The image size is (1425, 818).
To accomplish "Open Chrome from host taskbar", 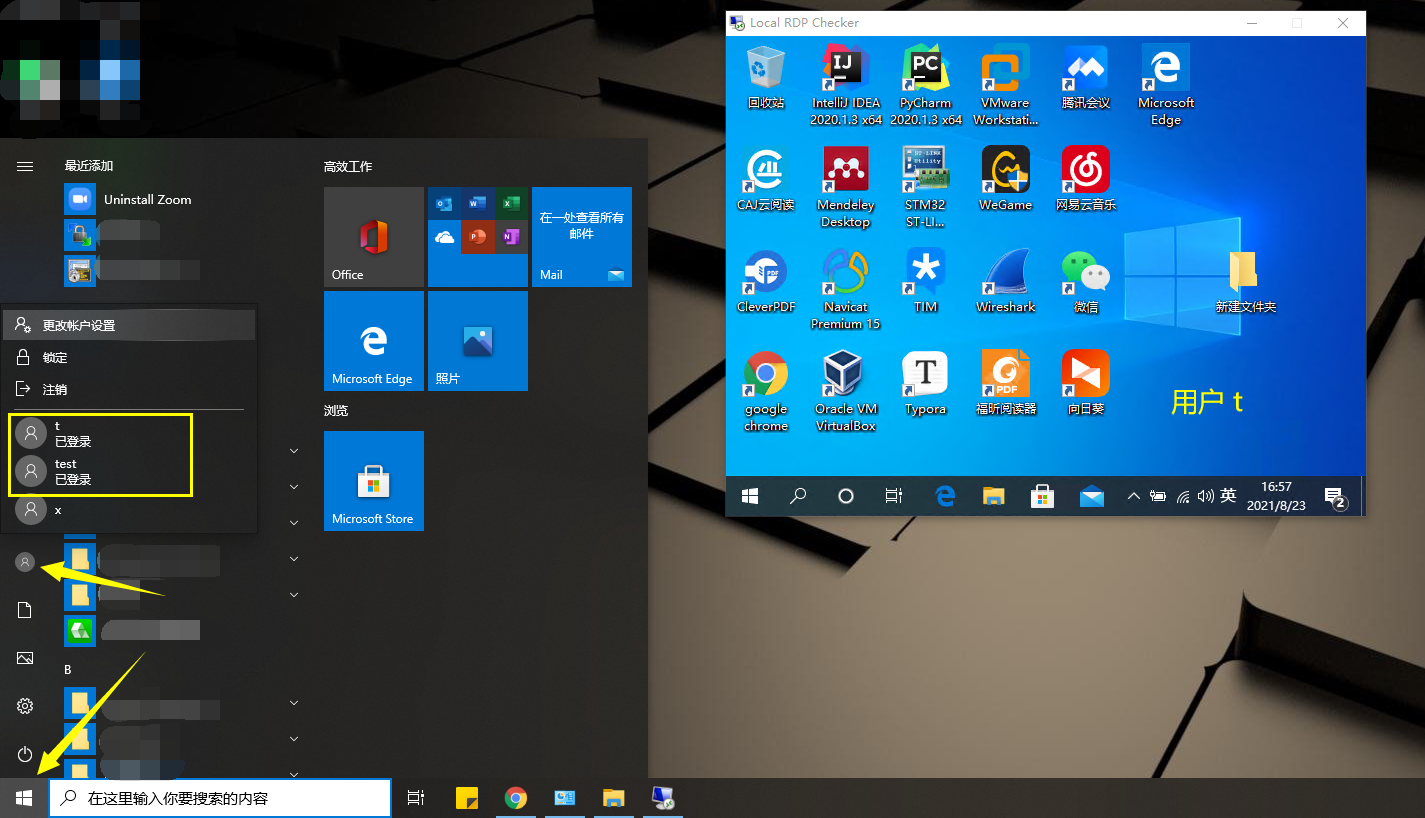I will (x=516, y=798).
